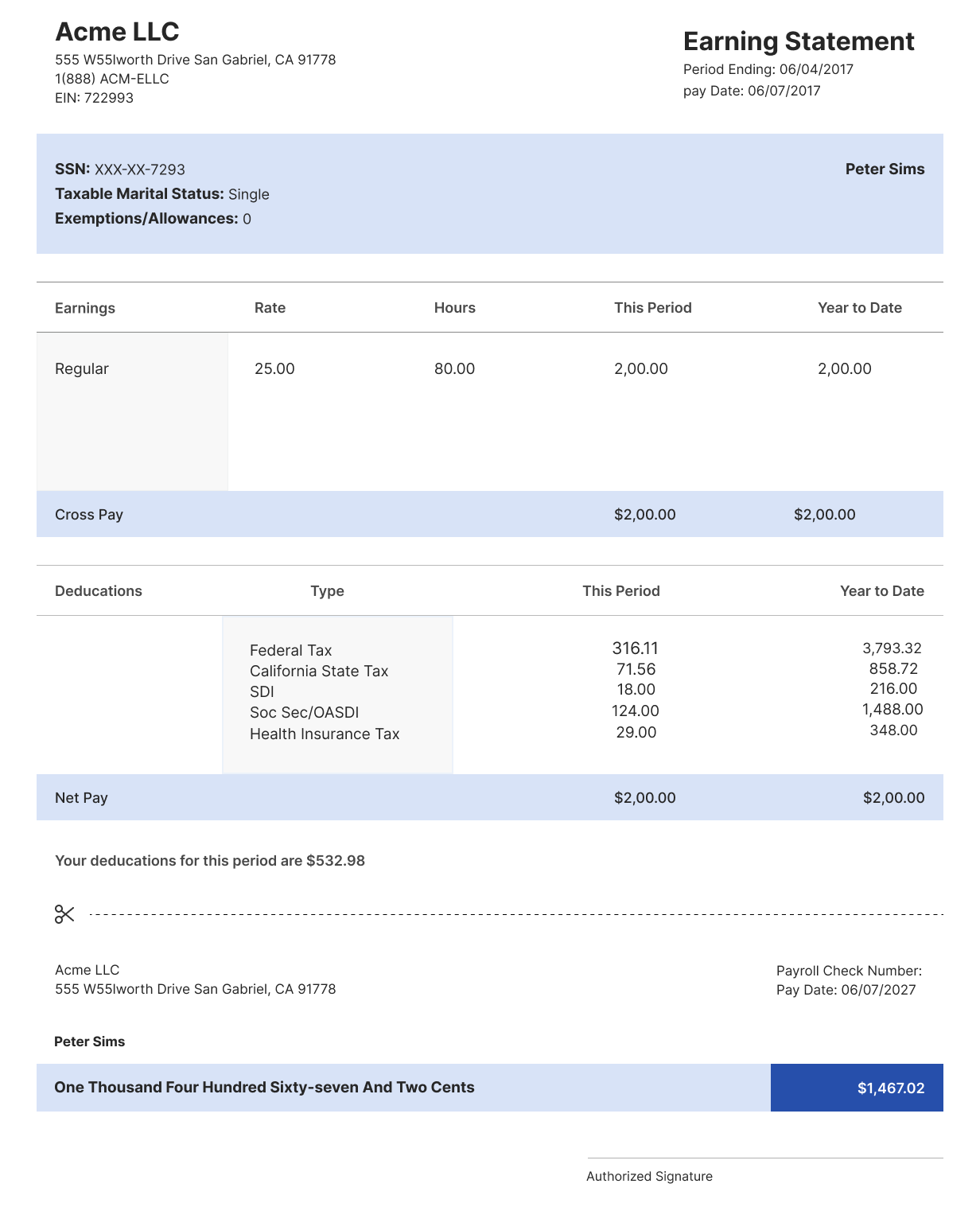Select the Health Insurance Tax line

325,734
